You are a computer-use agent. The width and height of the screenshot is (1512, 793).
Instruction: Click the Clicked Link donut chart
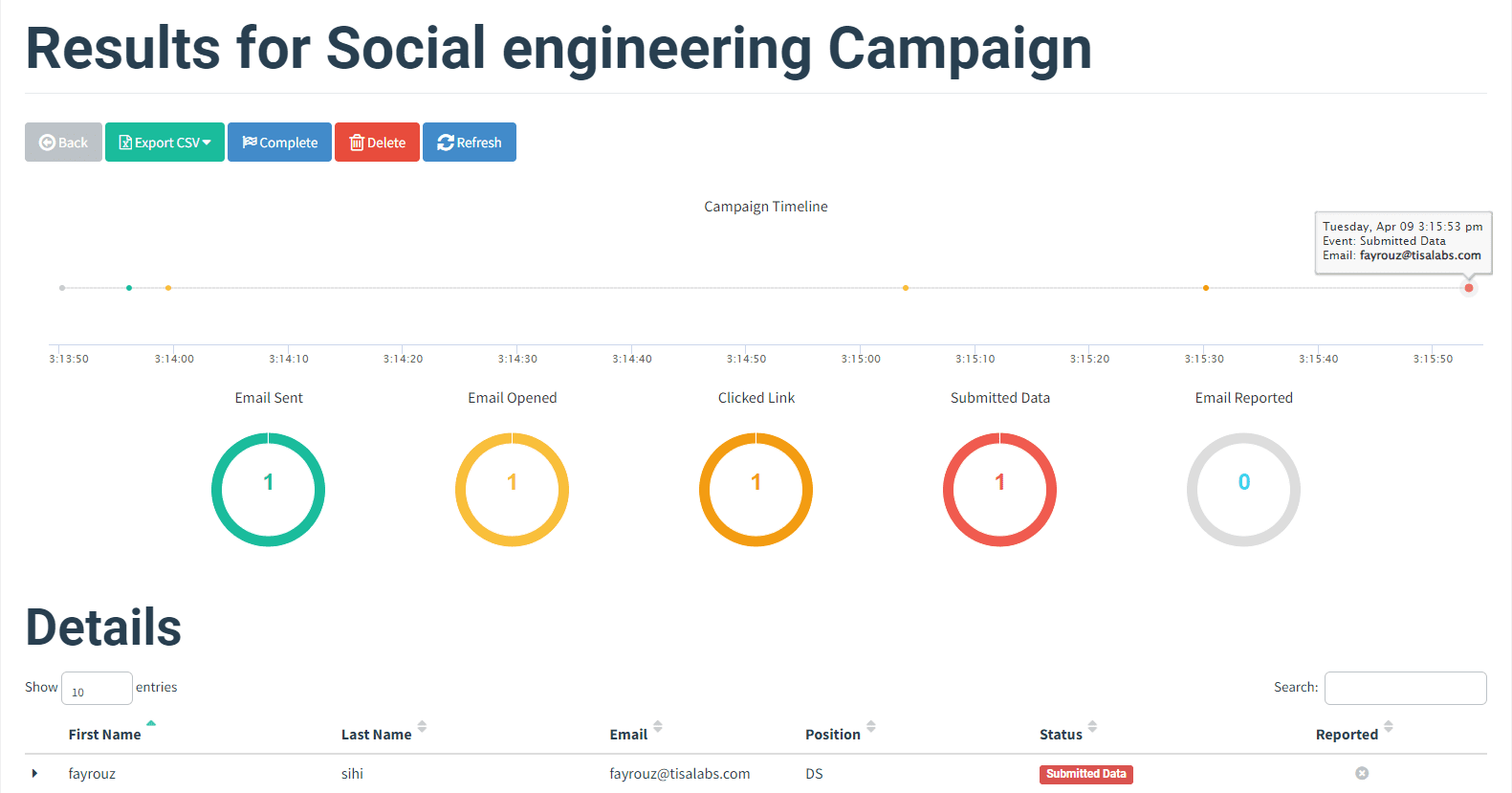point(756,489)
